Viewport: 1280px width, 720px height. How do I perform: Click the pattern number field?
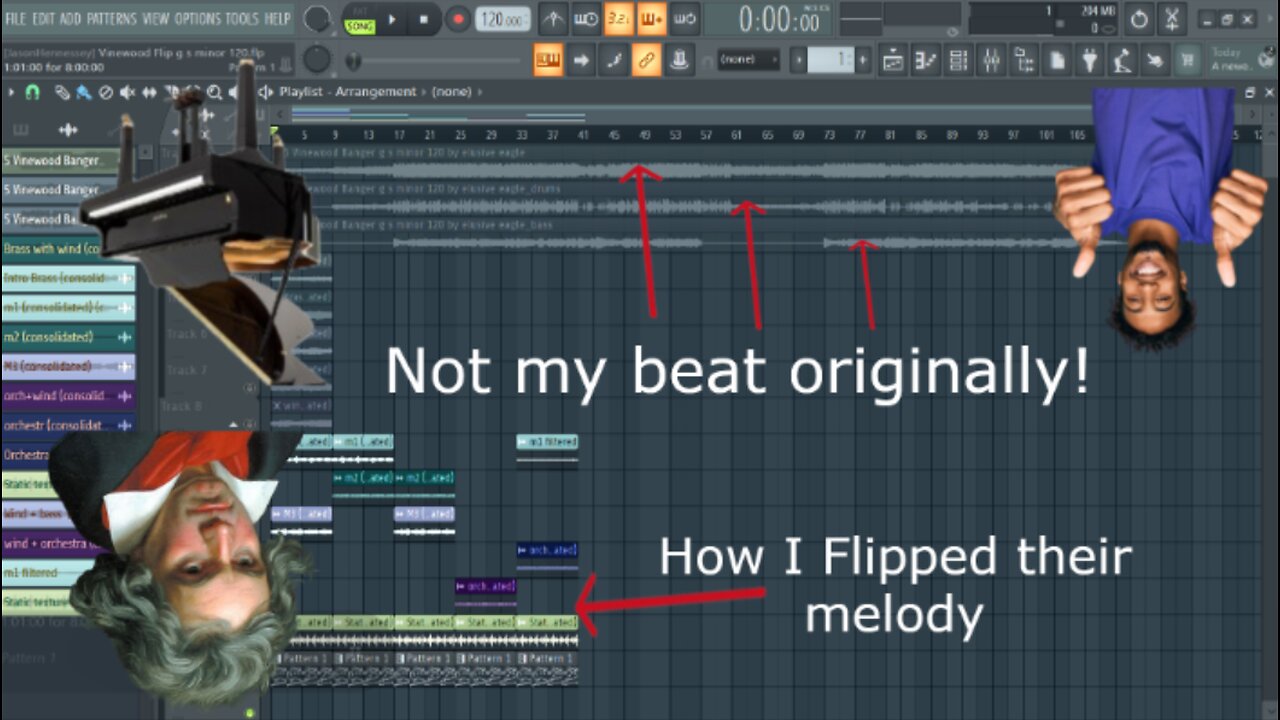(x=831, y=60)
